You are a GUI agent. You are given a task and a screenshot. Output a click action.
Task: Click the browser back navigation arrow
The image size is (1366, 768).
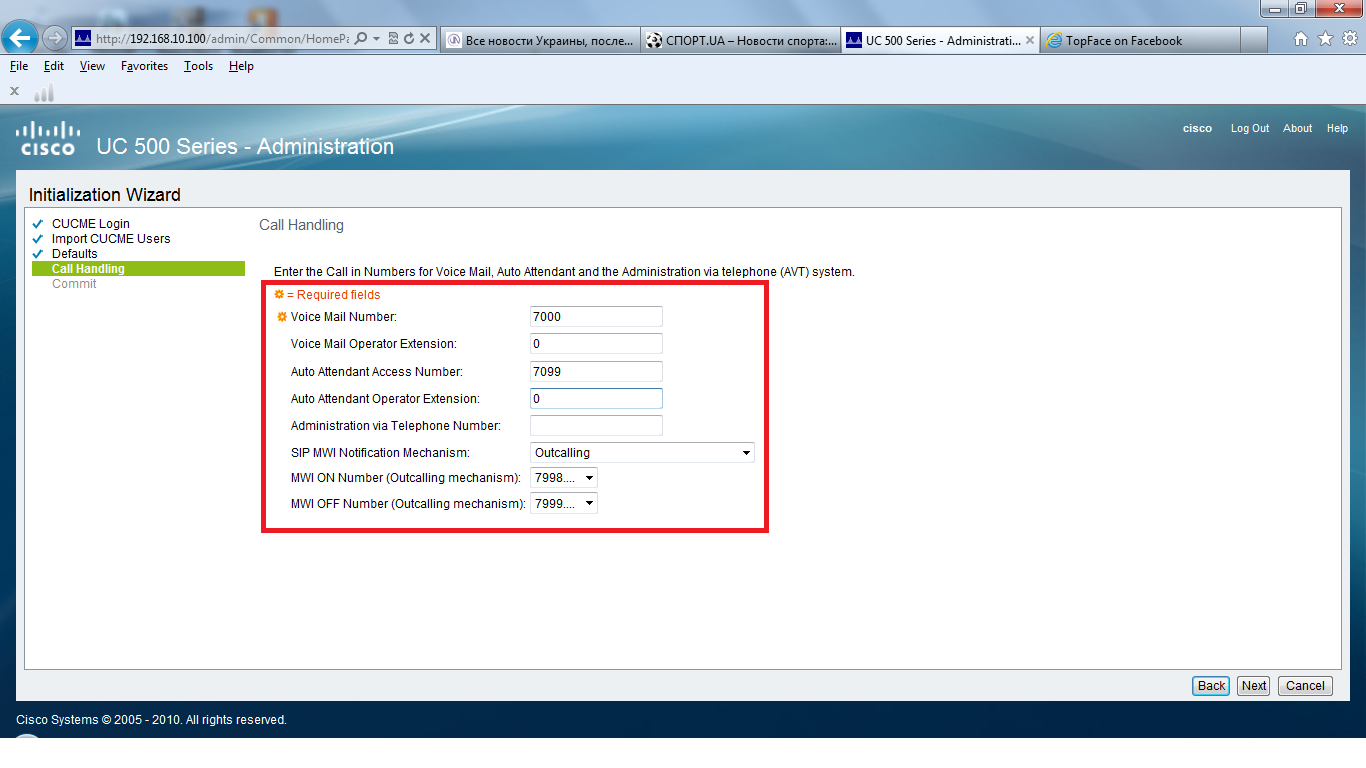tap(20, 38)
